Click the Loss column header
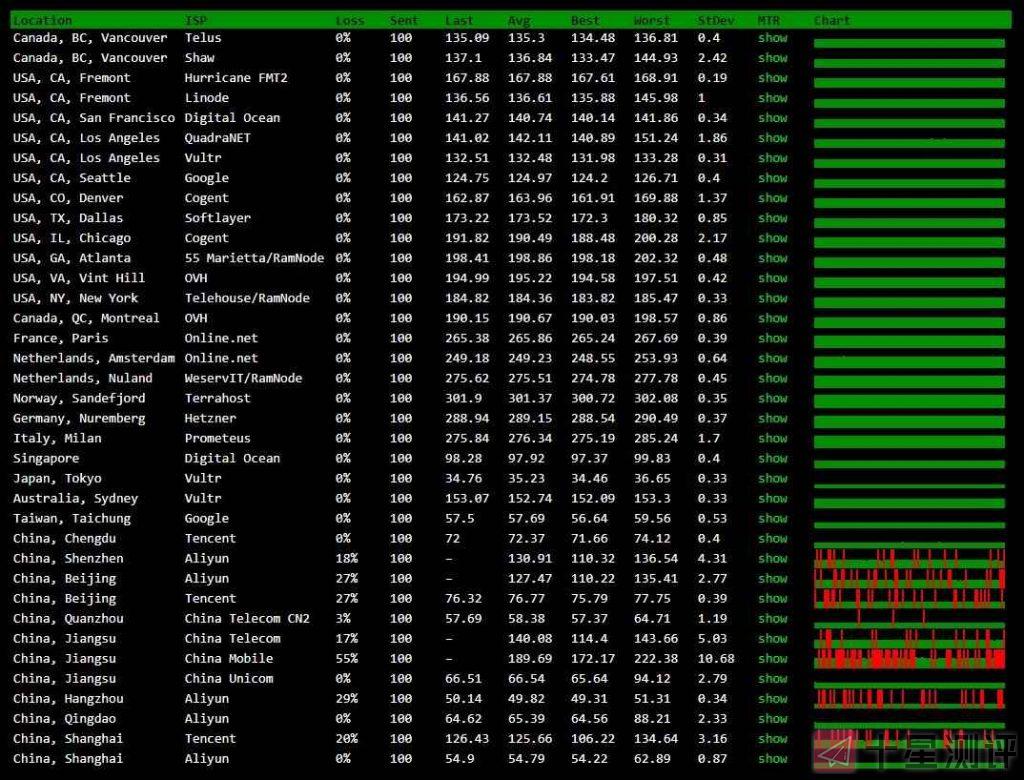Image resolution: width=1024 pixels, height=780 pixels. (x=350, y=20)
